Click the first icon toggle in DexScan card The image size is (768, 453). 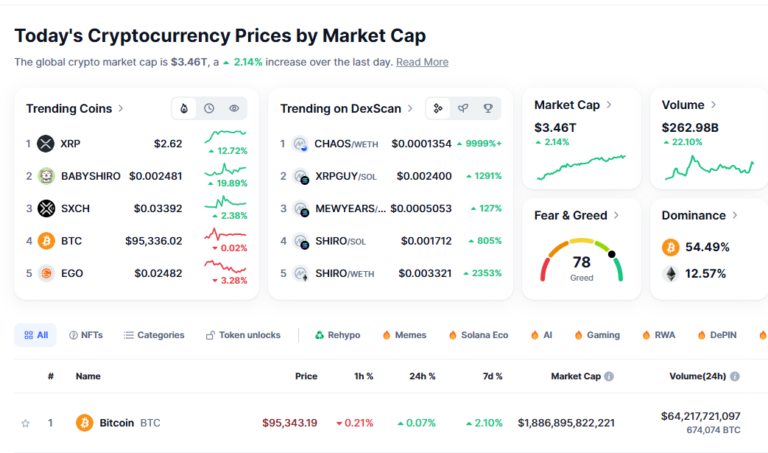tap(438, 108)
